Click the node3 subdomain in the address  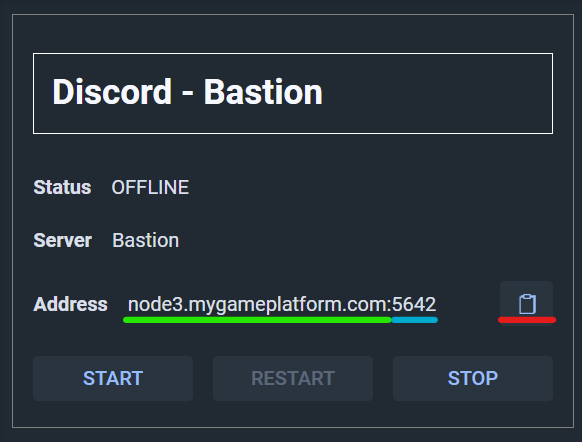click(x=156, y=305)
